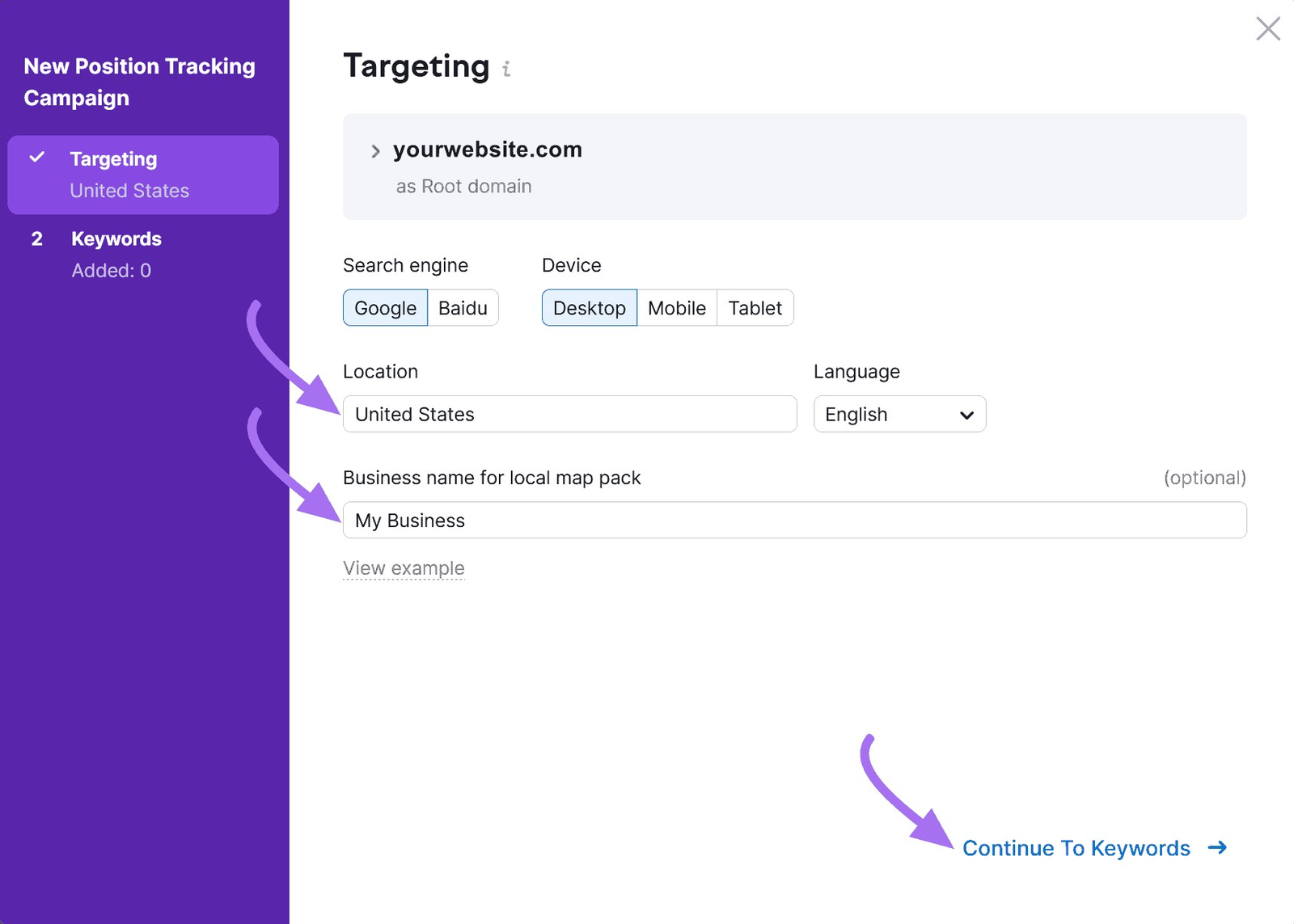Choose Tablet device targeting
This screenshot has height=924, width=1294.
[x=755, y=308]
